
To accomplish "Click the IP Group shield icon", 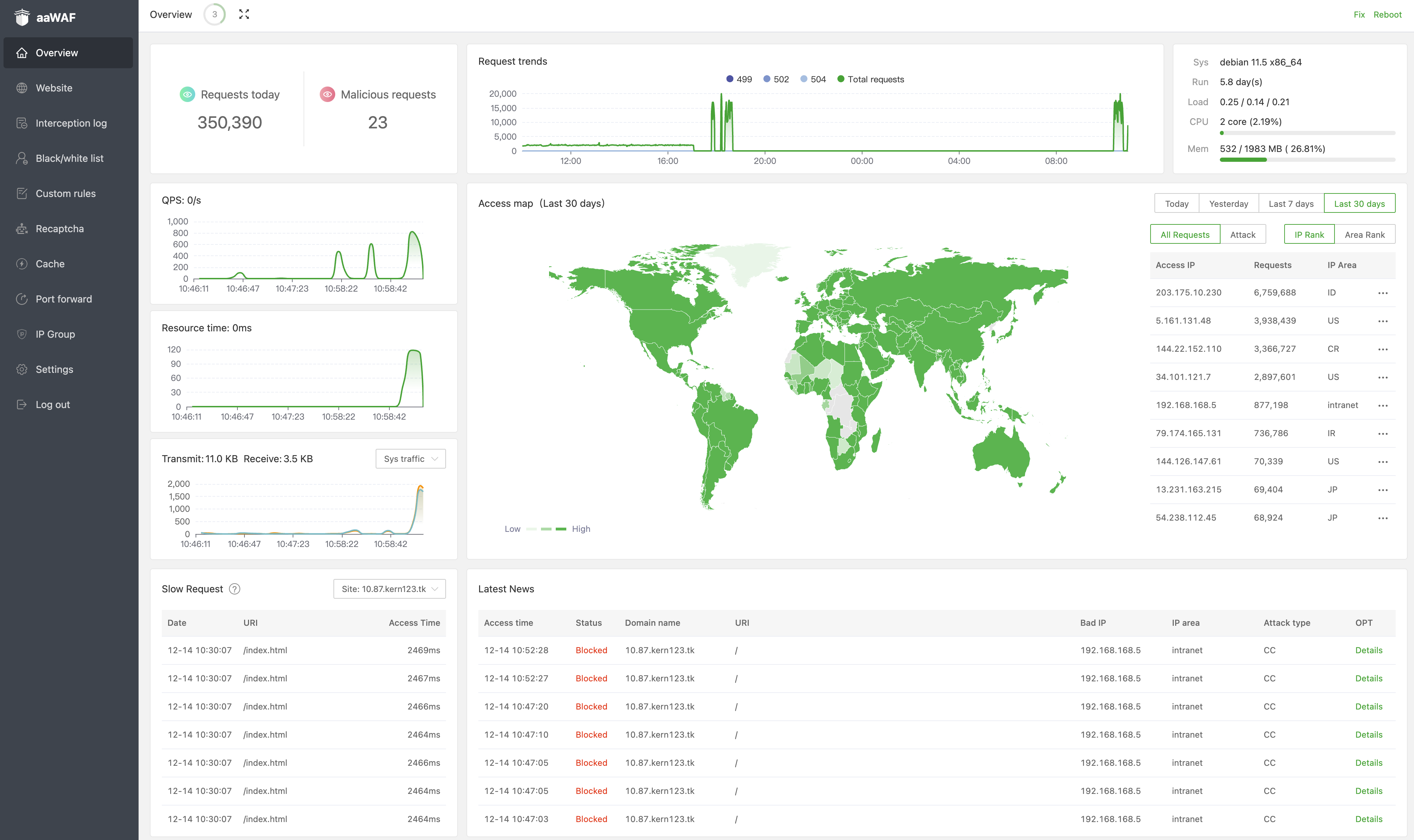I will pos(21,334).
